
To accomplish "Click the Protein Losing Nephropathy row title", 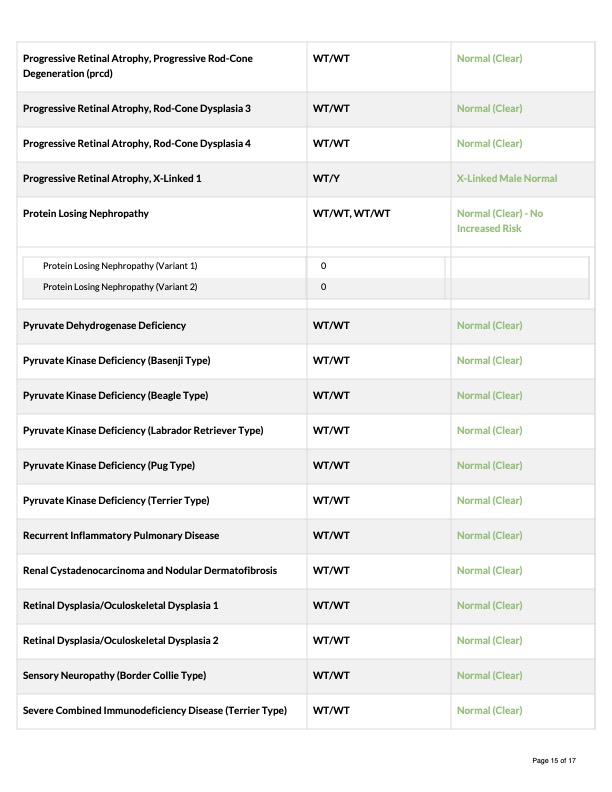I will 86,214.
